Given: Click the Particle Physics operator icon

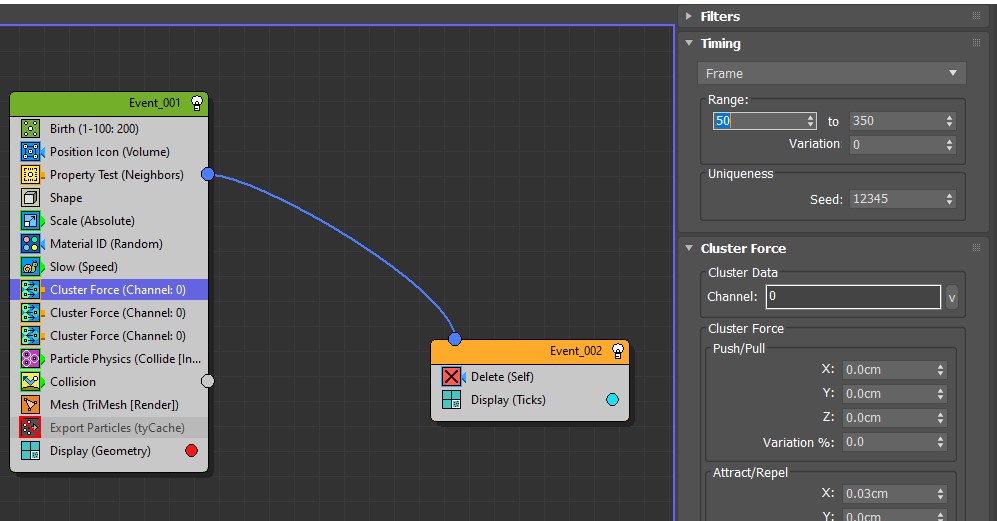Looking at the screenshot, I should (x=31, y=359).
